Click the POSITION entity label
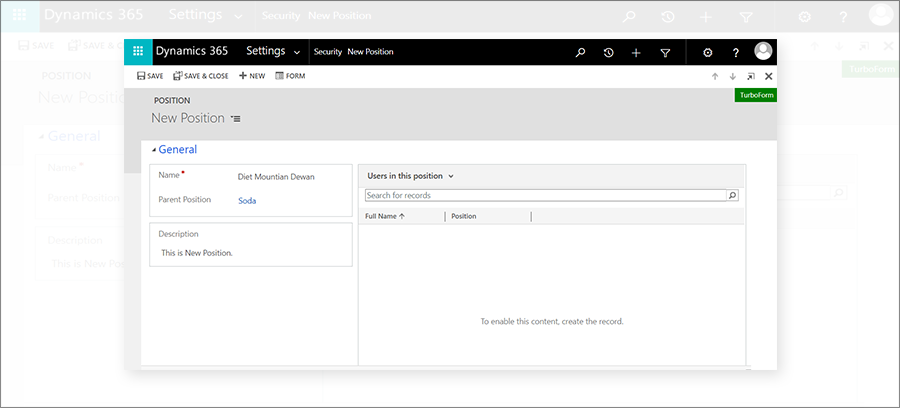Screen dimensions: 900x408 (x=172, y=100)
